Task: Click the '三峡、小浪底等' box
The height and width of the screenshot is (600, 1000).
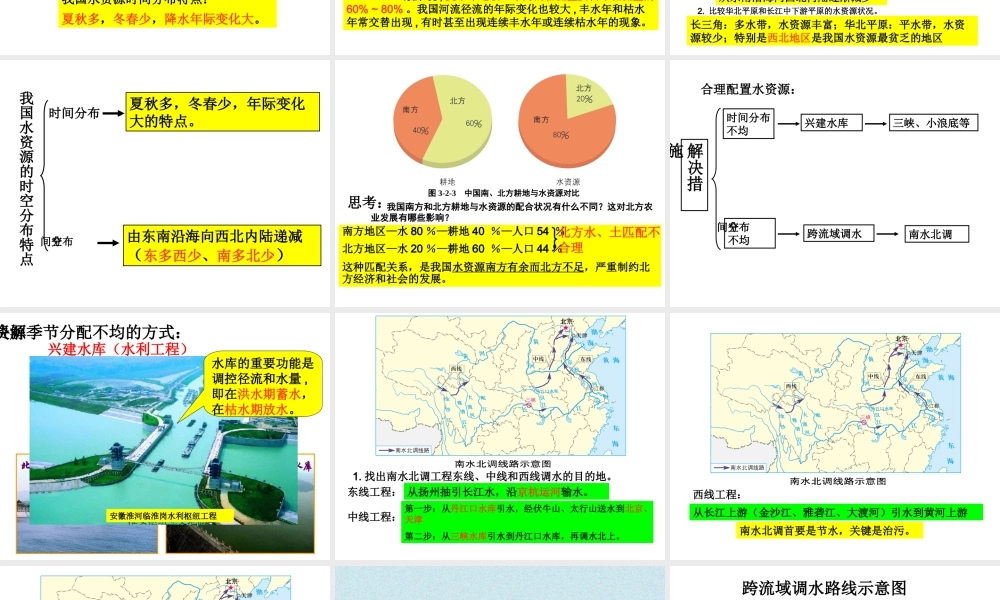Action: click(934, 123)
